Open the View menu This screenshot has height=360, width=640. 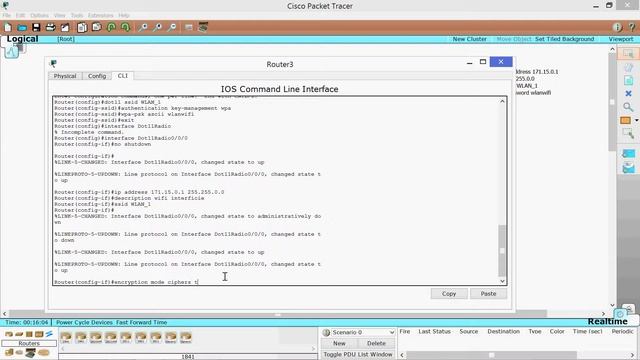pyautogui.click(x=60, y=15)
